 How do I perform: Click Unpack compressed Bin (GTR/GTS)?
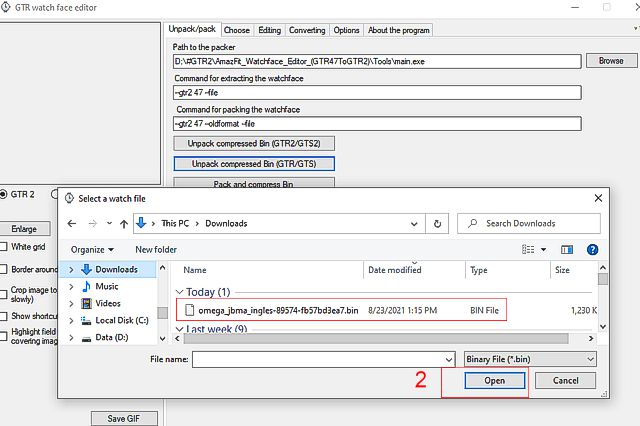tap(254, 164)
